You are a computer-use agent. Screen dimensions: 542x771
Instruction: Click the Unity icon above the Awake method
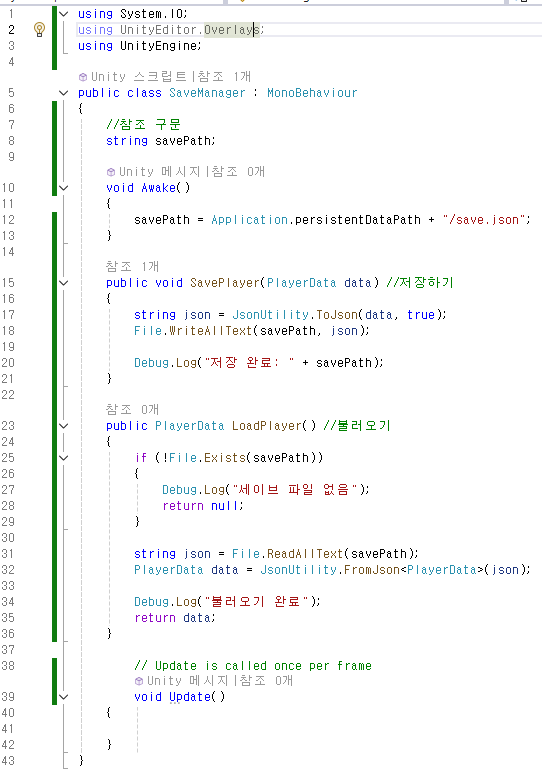(x=111, y=172)
